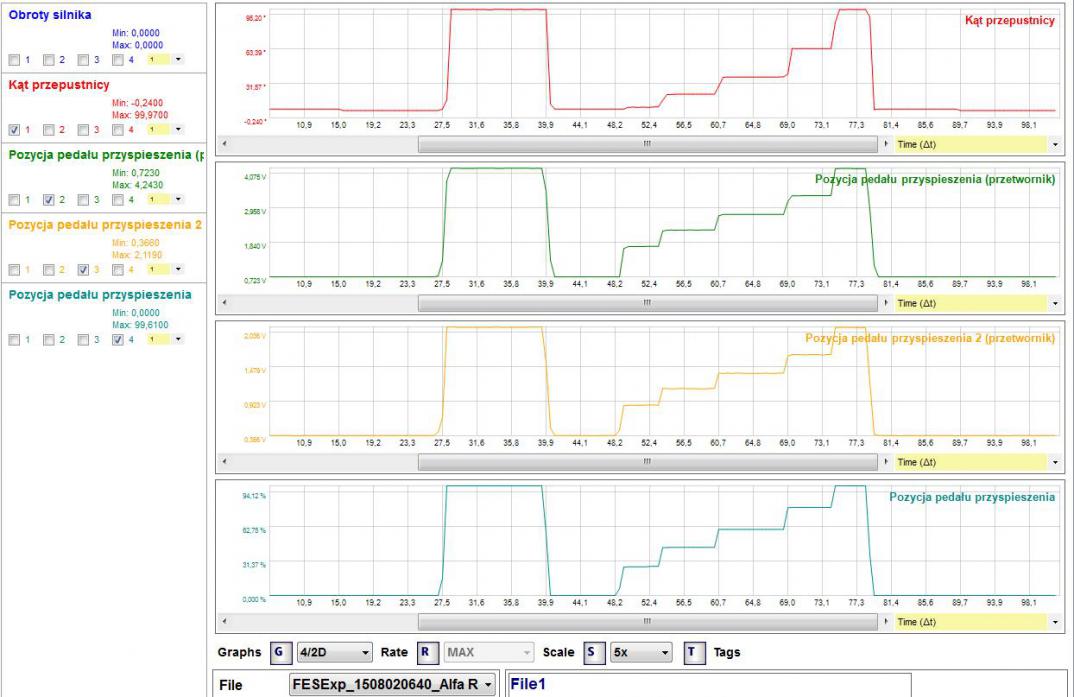The height and width of the screenshot is (697, 1074).
Task: Click the Max: 2,1190 value
Action: pyautogui.click(x=137, y=255)
